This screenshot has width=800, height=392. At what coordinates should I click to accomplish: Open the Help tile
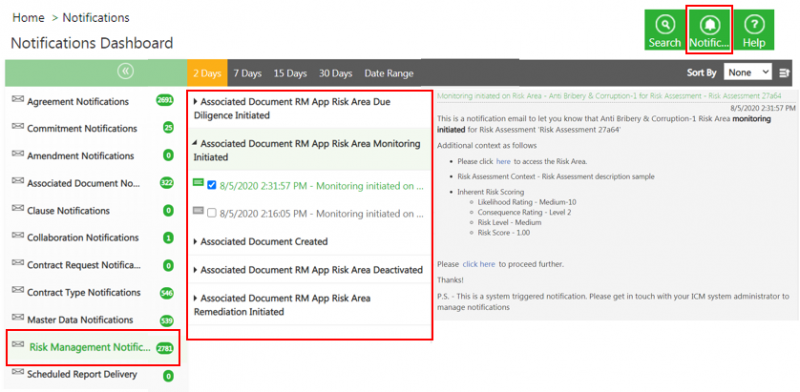(x=754, y=30)
